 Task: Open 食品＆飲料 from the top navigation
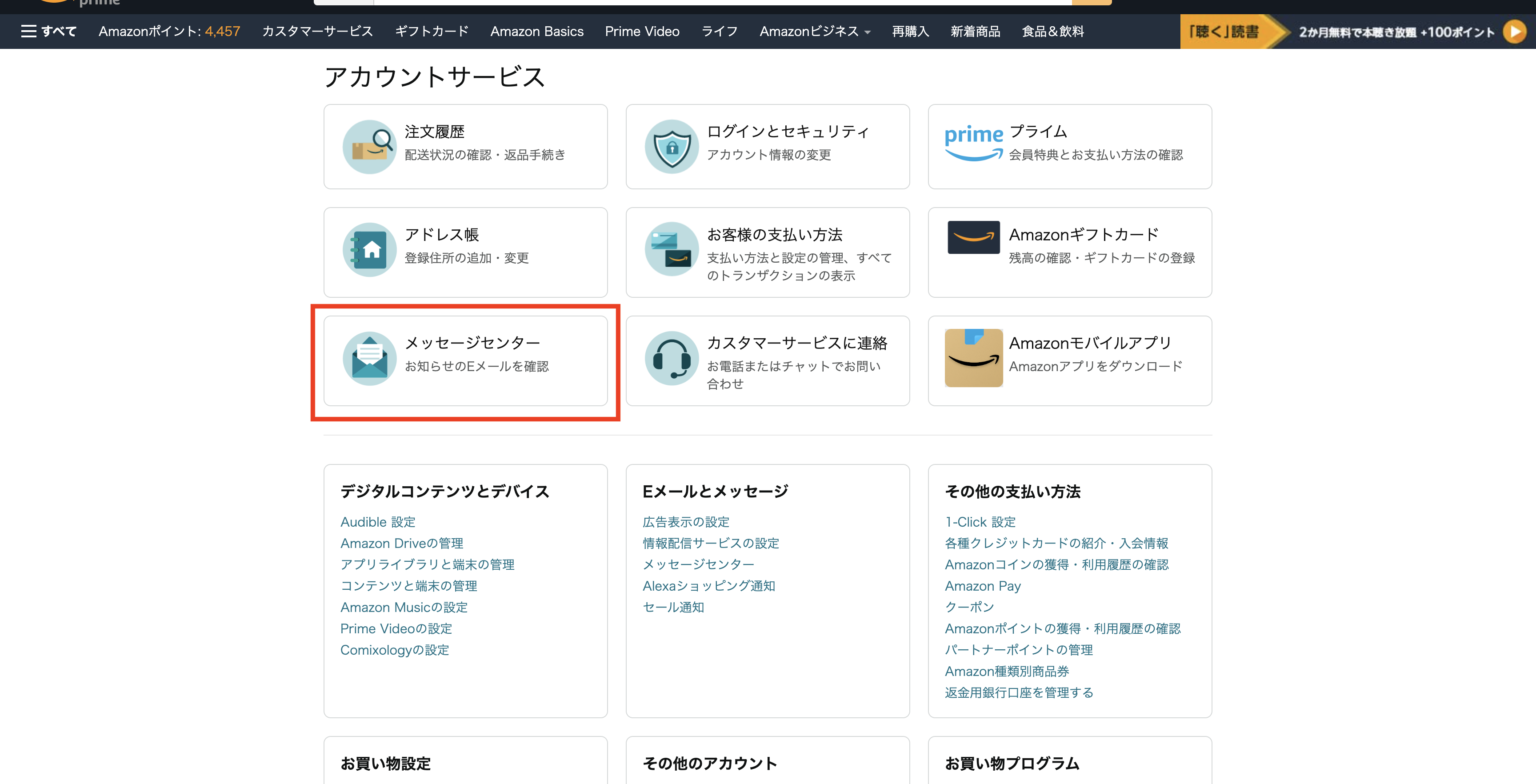pyautogui.click(x=1052, y=31)
